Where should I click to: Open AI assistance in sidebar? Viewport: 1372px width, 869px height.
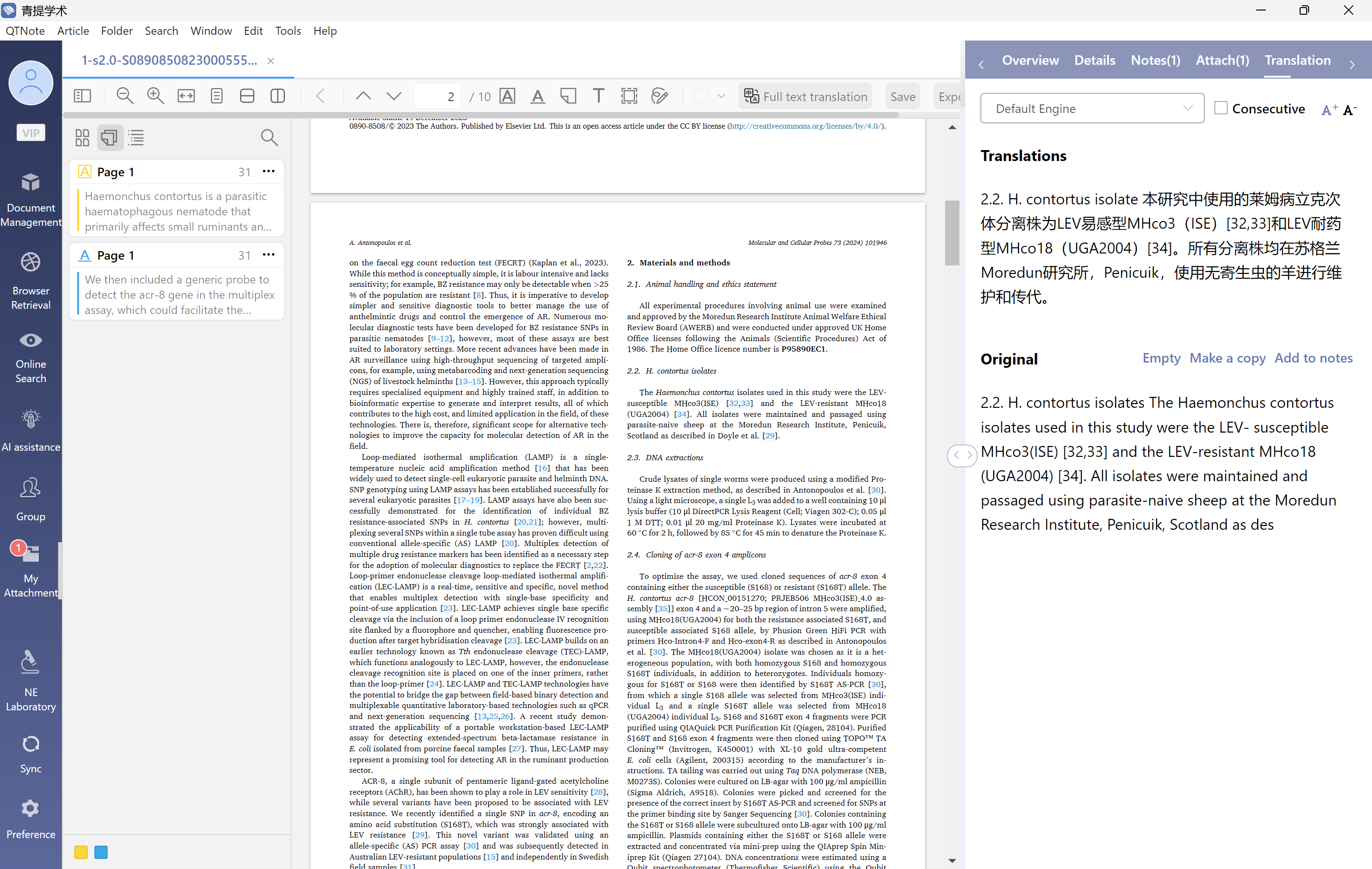coord(31,430)
